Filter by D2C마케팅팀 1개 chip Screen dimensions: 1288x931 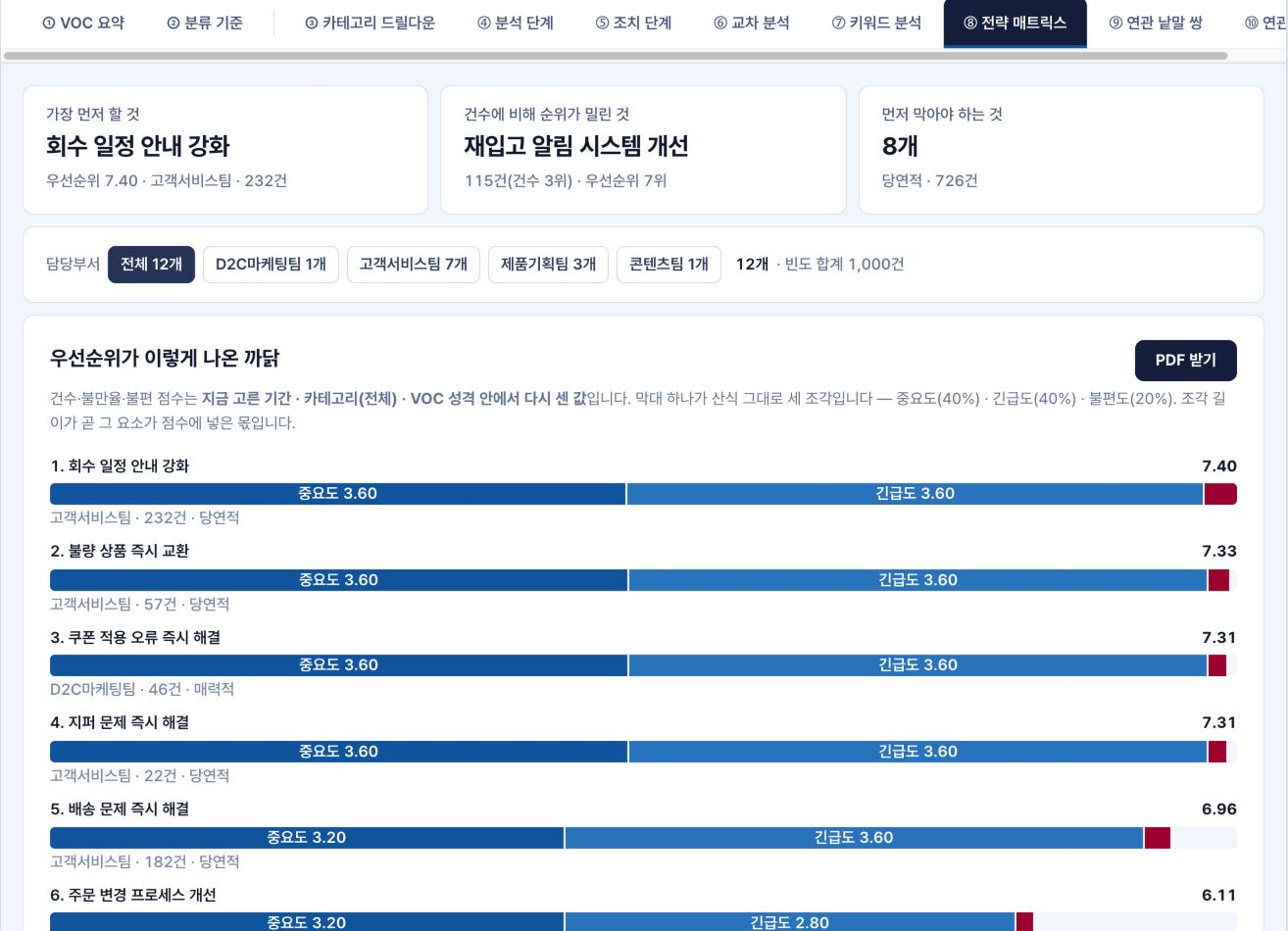pos(271,265)
